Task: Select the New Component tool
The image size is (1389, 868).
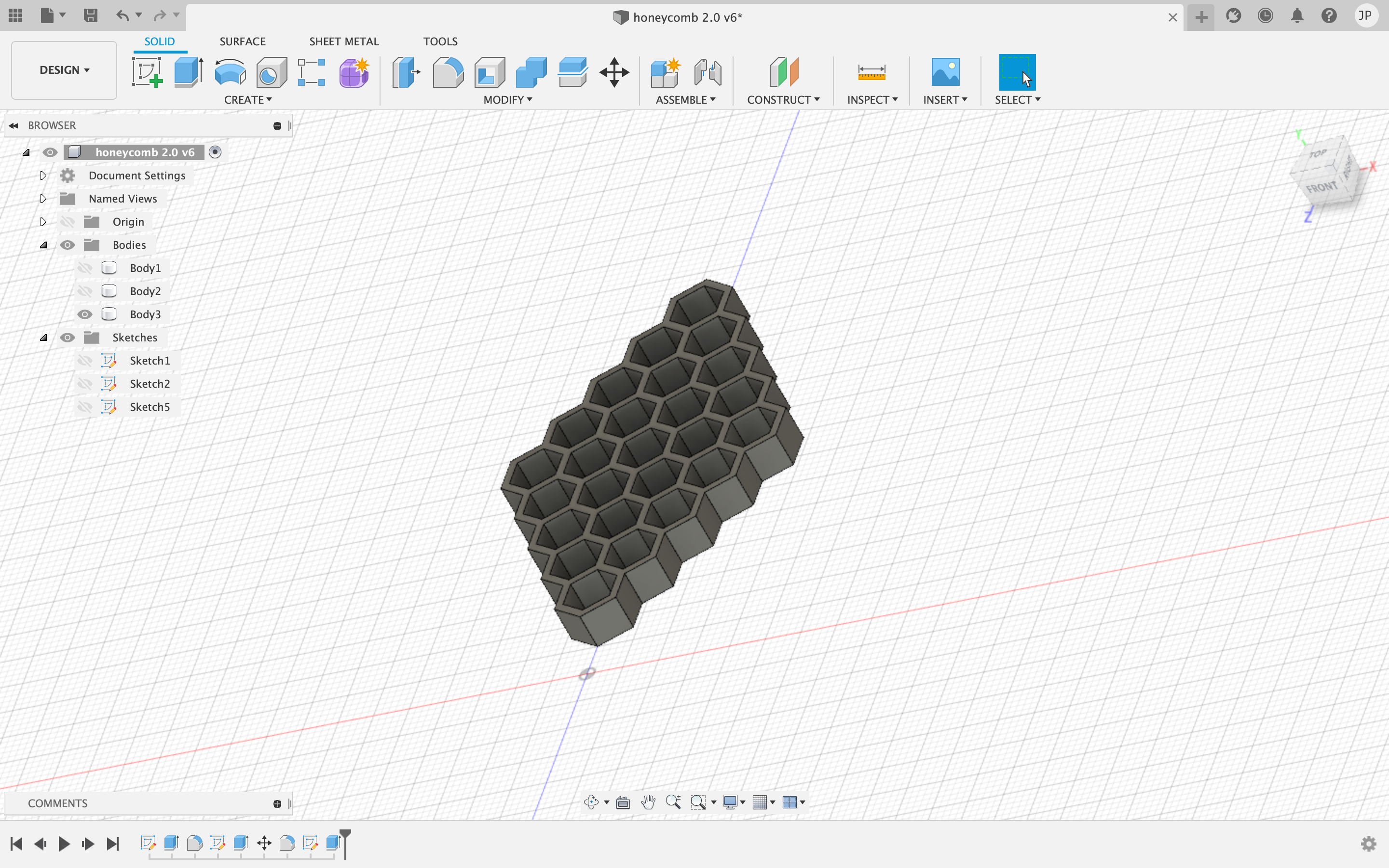Action: (x=666, y=72)
